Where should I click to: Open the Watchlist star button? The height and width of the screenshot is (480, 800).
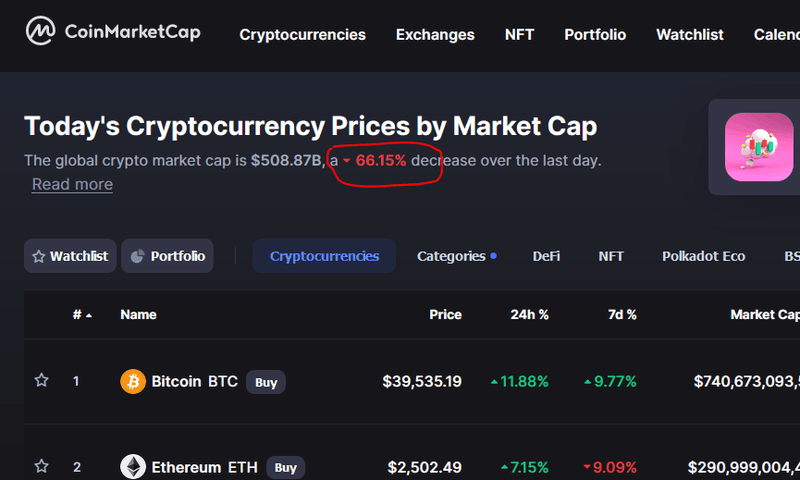(x=70, y=256)
